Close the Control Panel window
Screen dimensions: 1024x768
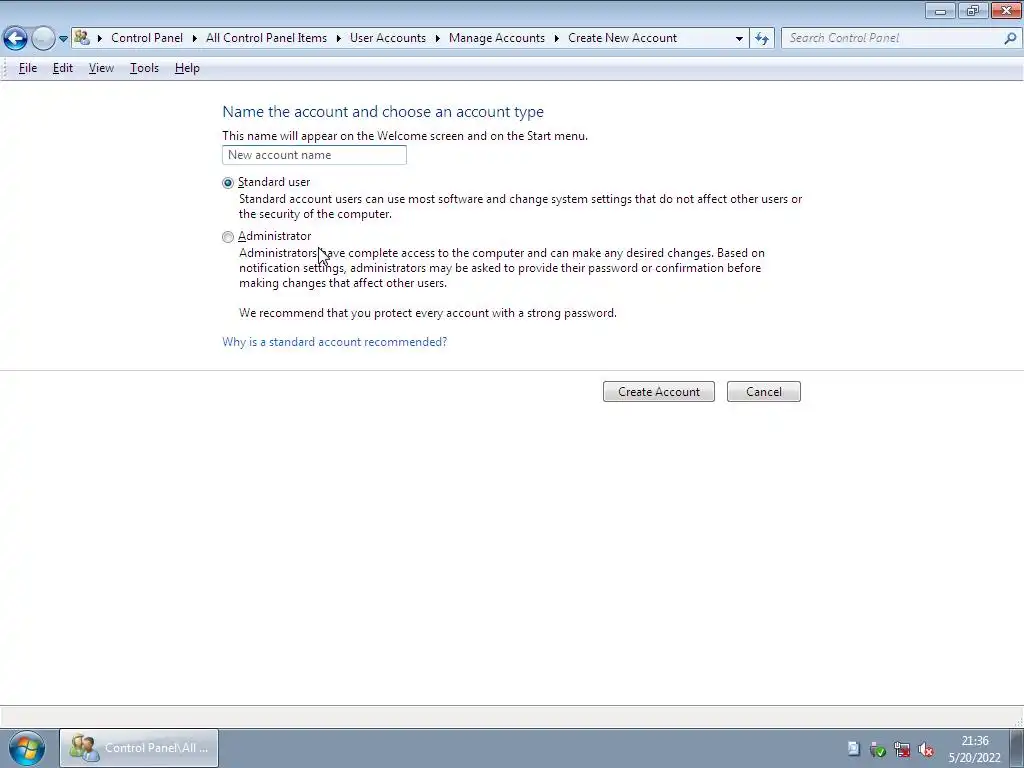1006,10
